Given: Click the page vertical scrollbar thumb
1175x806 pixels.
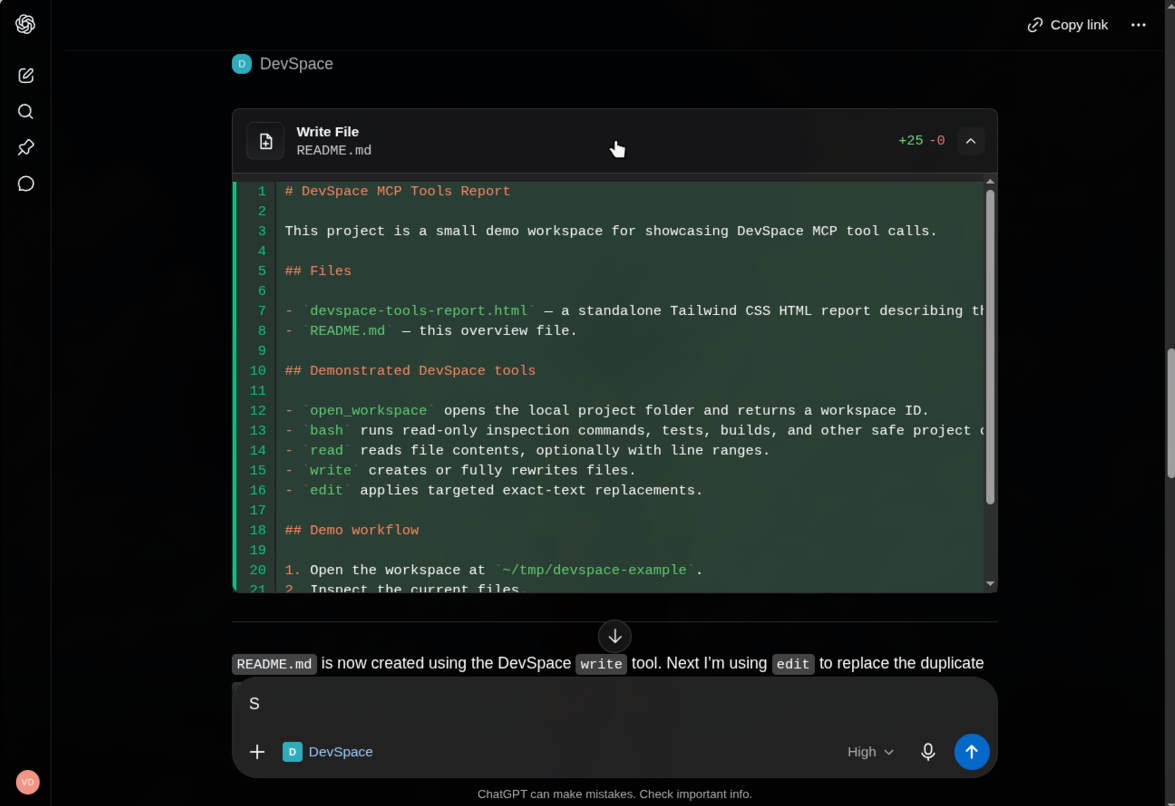Looking at the screenshot, I should [1171, 413].
